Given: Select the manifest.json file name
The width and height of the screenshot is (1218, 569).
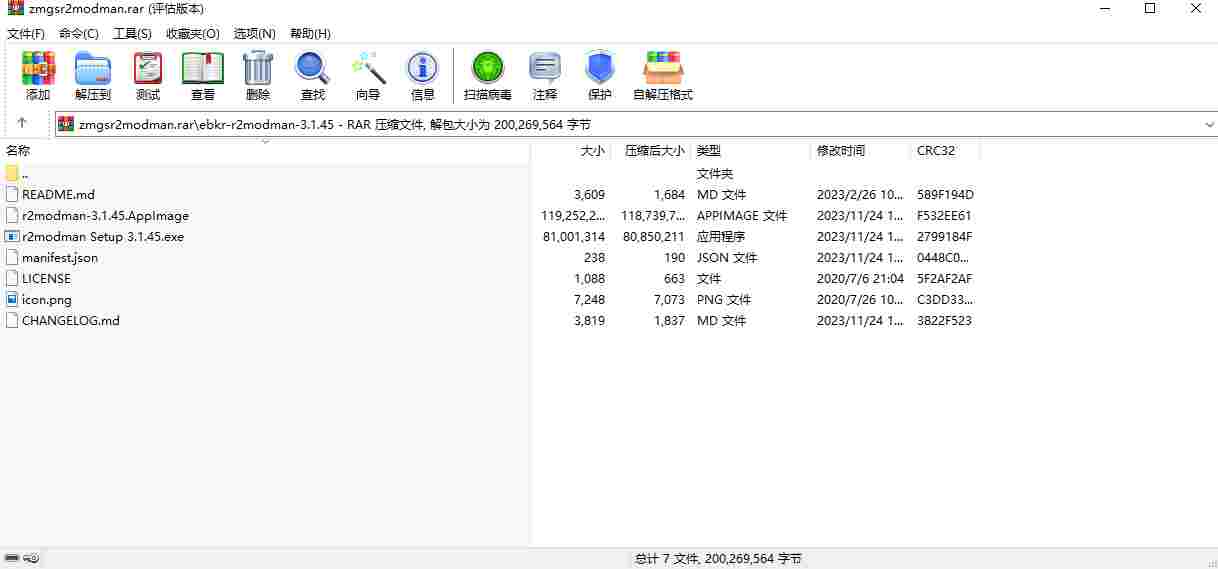Looking at the screenshot, I should (x=60, y=257).
